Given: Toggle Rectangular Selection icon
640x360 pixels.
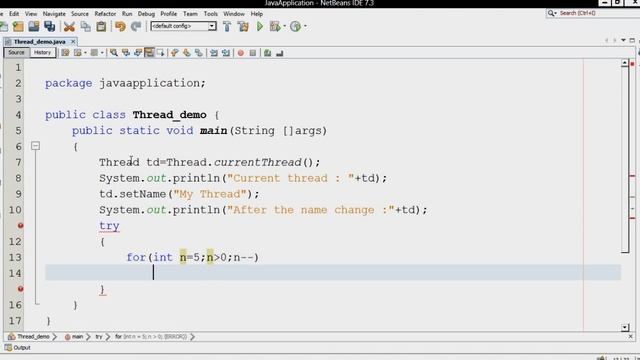Looking at the screenshot, I should [161, 53].
